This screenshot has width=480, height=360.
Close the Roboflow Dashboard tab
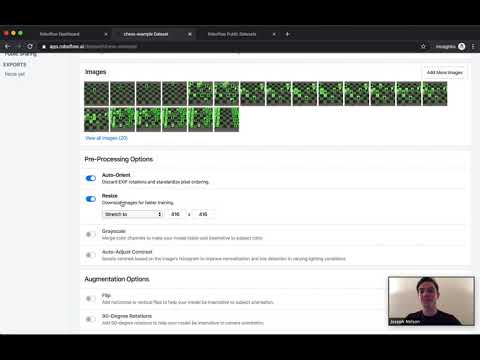(x=106, y=34)
